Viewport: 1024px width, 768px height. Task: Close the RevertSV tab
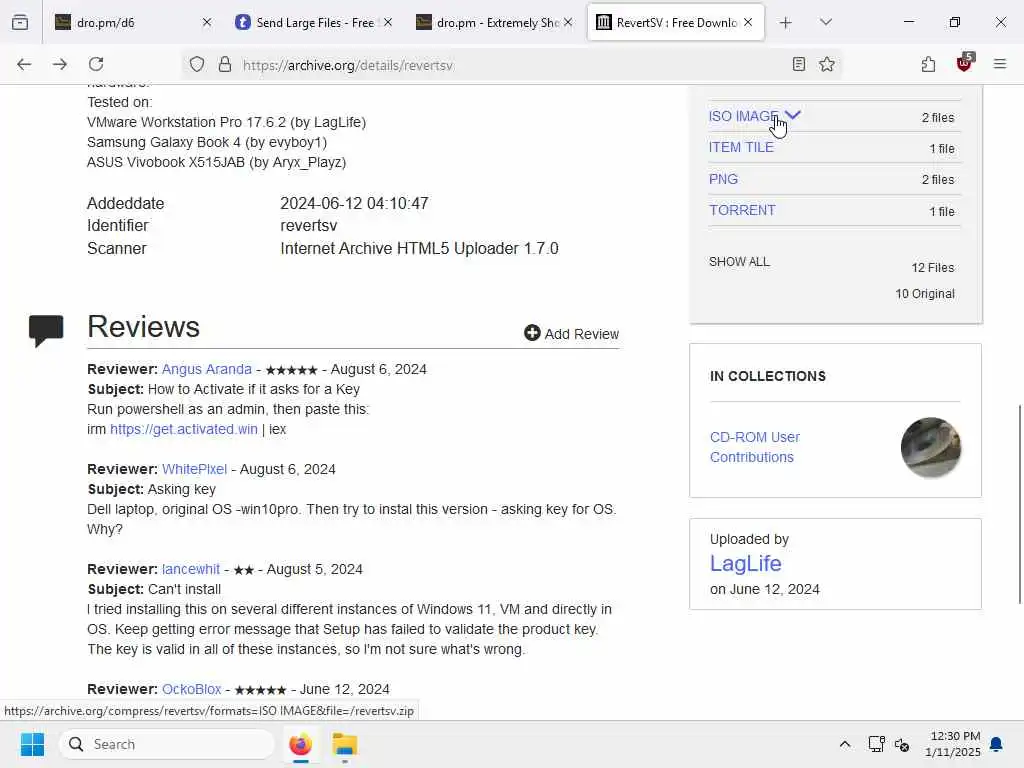pos(748,22)
